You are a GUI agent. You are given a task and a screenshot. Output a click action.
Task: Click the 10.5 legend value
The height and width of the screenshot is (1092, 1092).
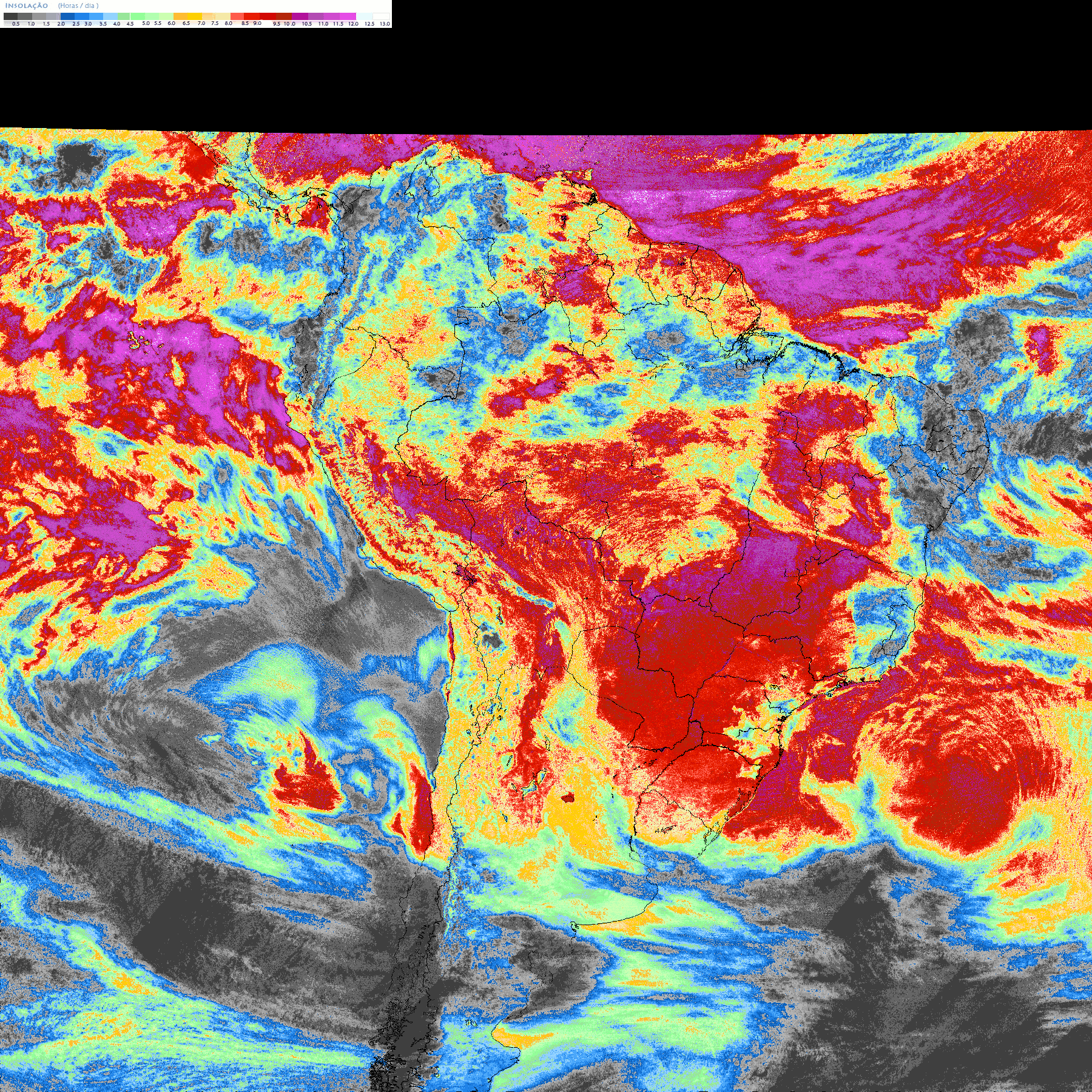307,24
